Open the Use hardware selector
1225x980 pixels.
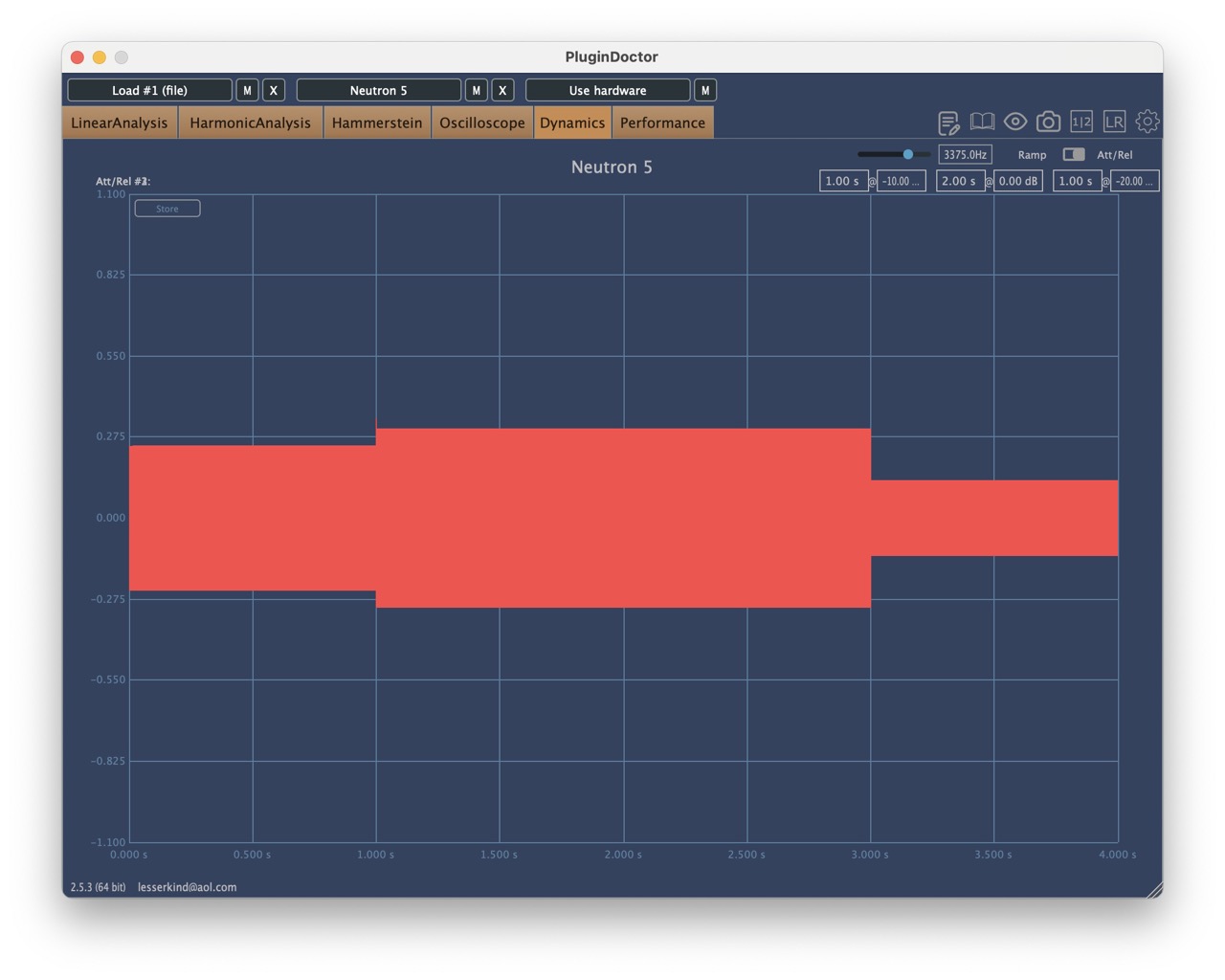point(607,89)
